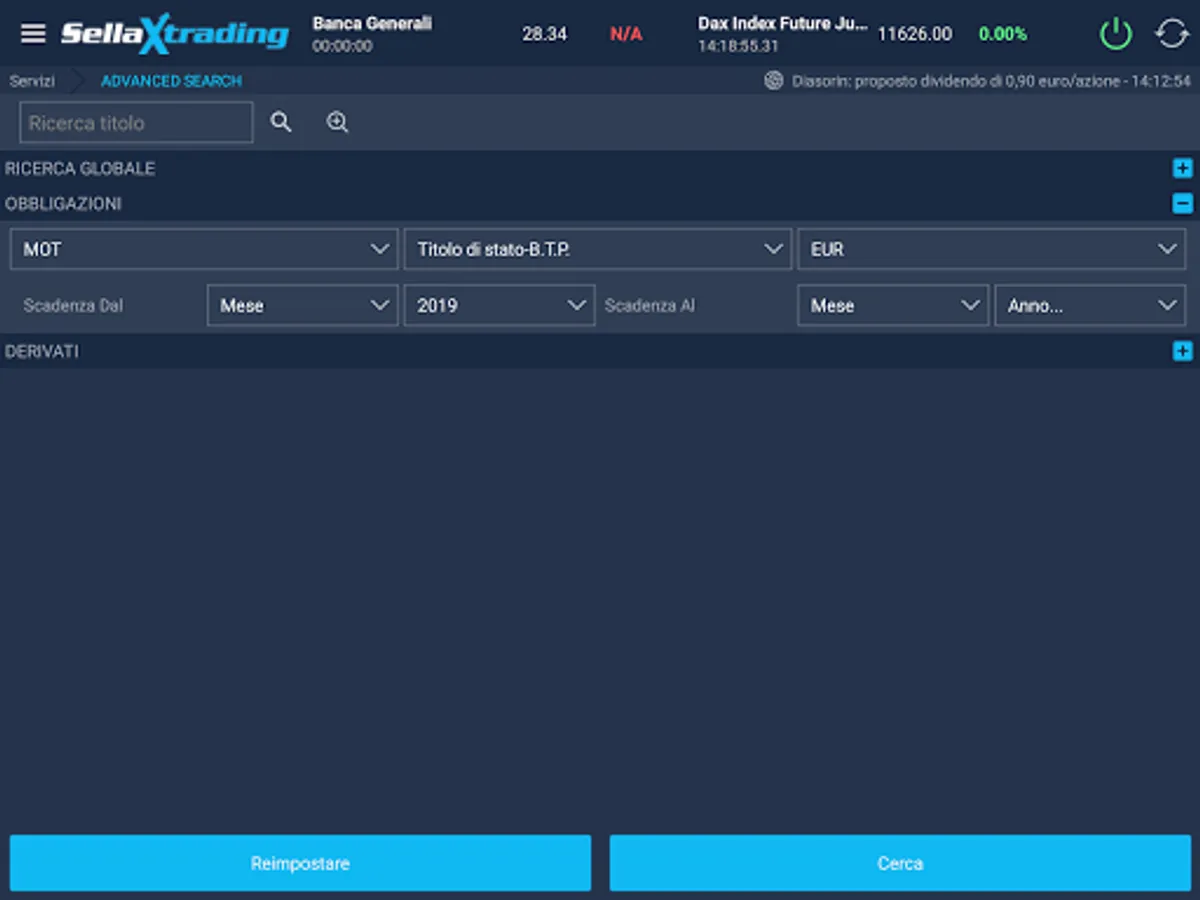Image resolution: width=1200 pixels, height=900 pixels.
Task: Open advanced search plus-magnifier icon
Action: 337,123
